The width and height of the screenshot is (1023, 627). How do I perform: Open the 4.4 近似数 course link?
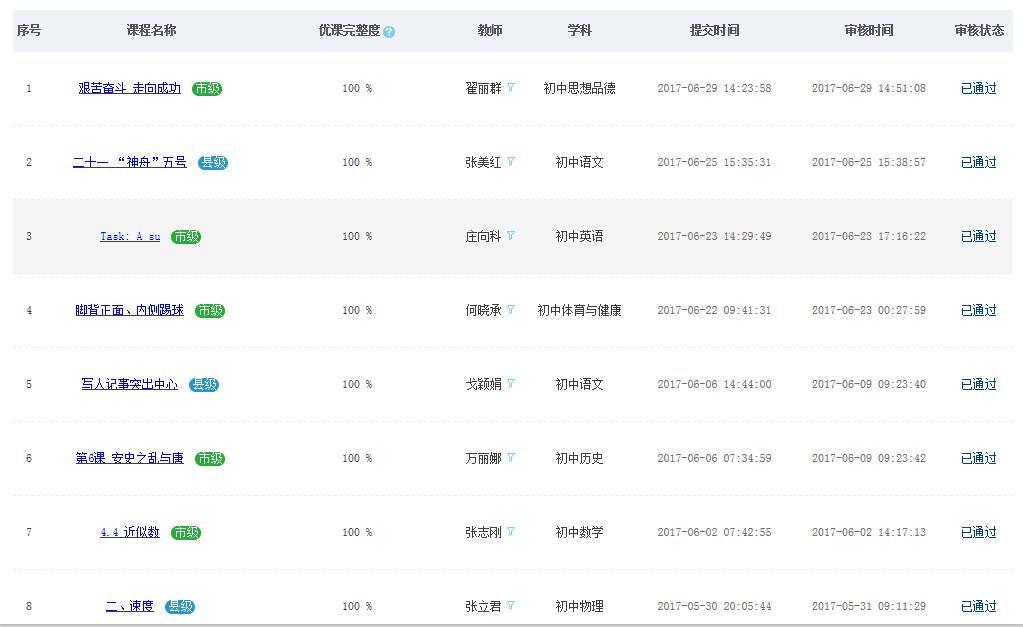point(130,532)
